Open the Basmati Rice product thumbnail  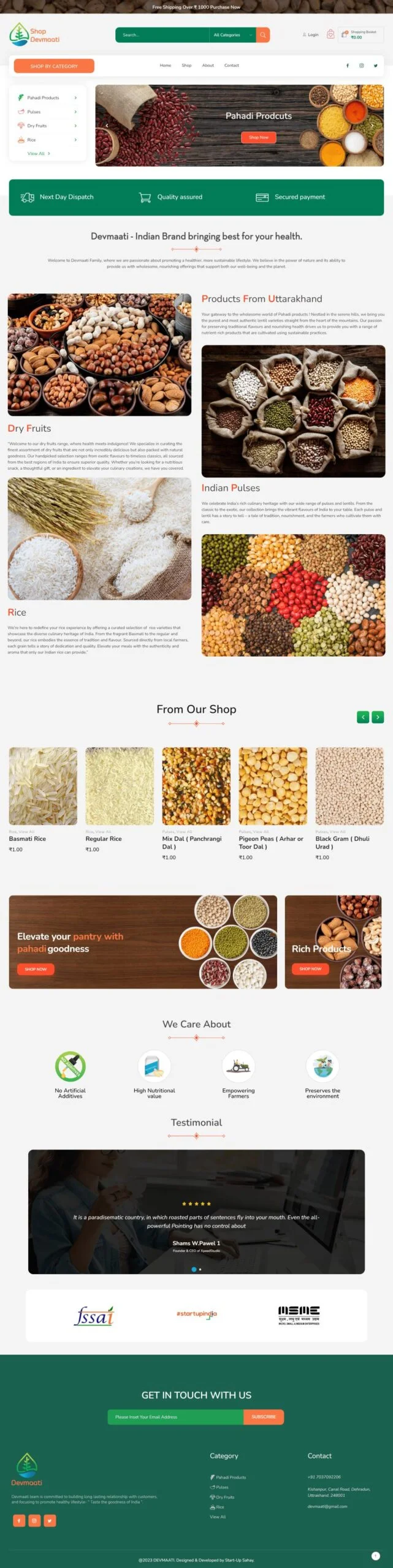pyautogui.click(x=43, y=786)
